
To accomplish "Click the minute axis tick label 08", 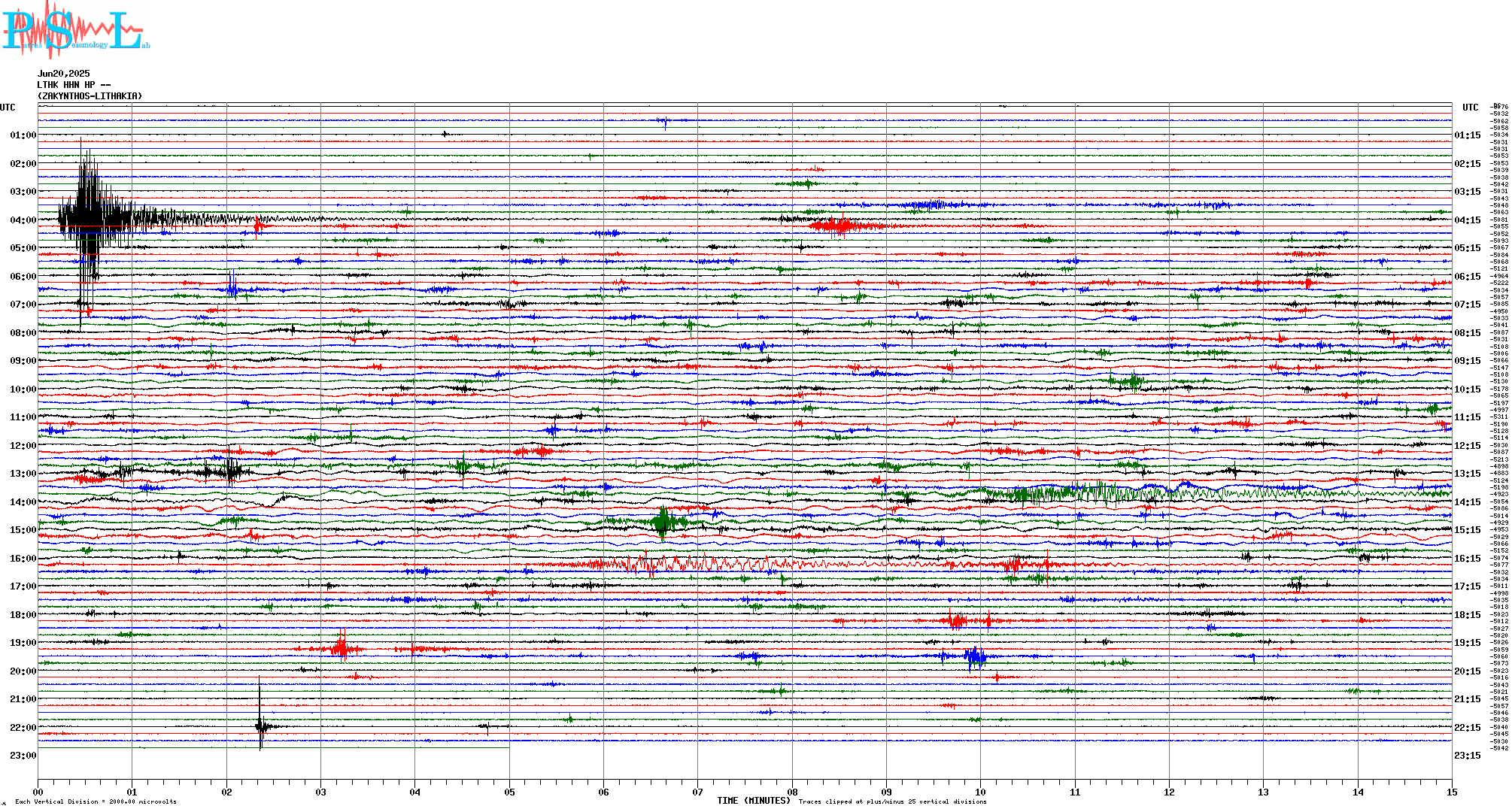I will [792, 792].
